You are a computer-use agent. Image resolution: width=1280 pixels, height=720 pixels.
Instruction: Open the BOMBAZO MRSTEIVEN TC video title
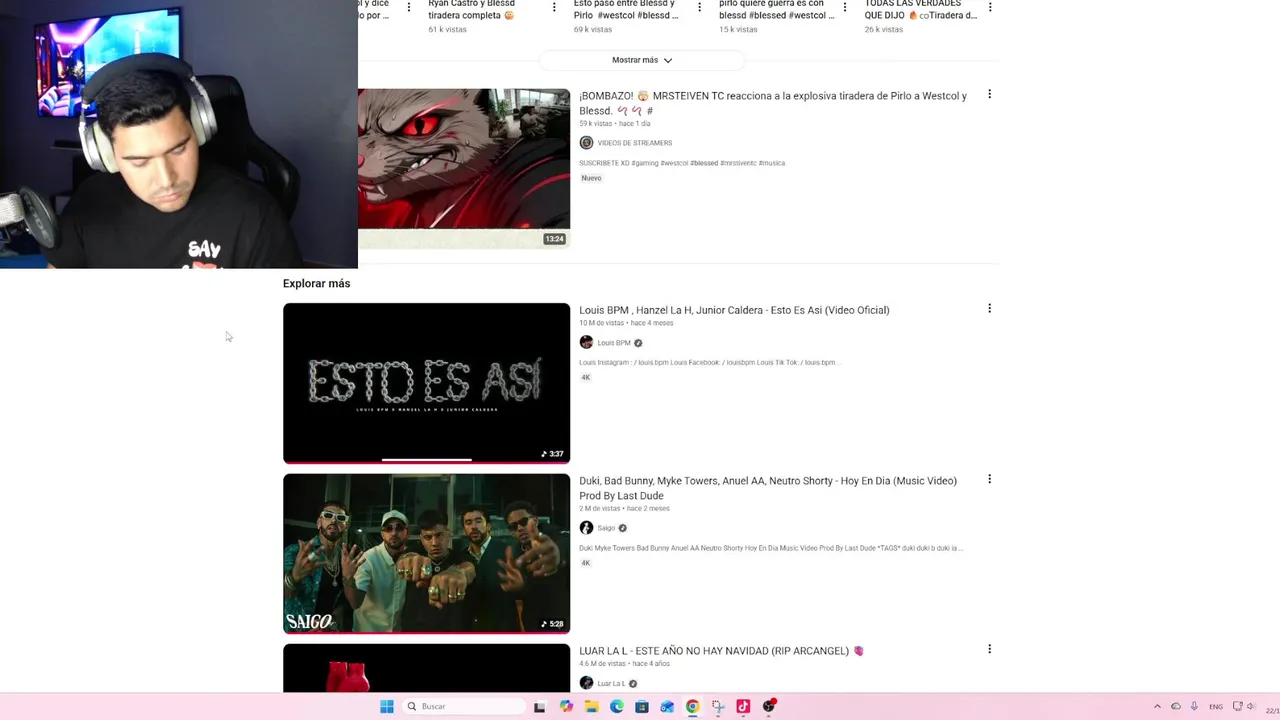[x=773, y=103]
